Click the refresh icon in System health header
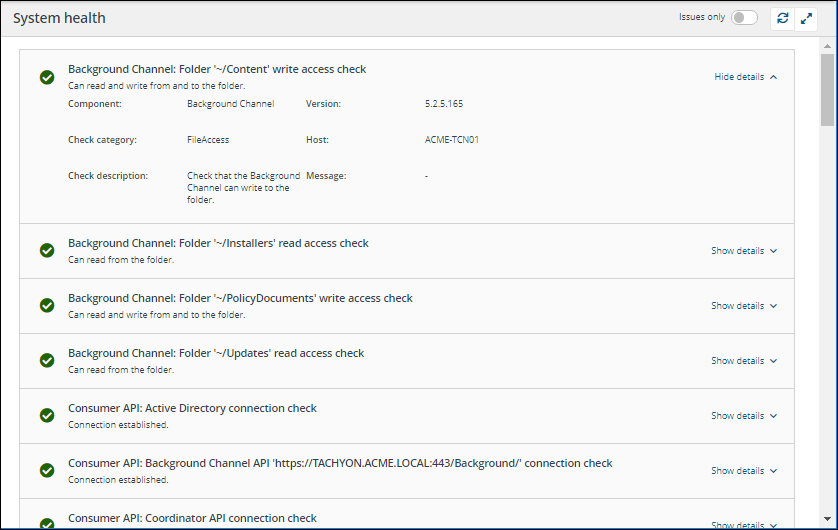The width and height of the screenshot is (838, 530). [782, 18]
